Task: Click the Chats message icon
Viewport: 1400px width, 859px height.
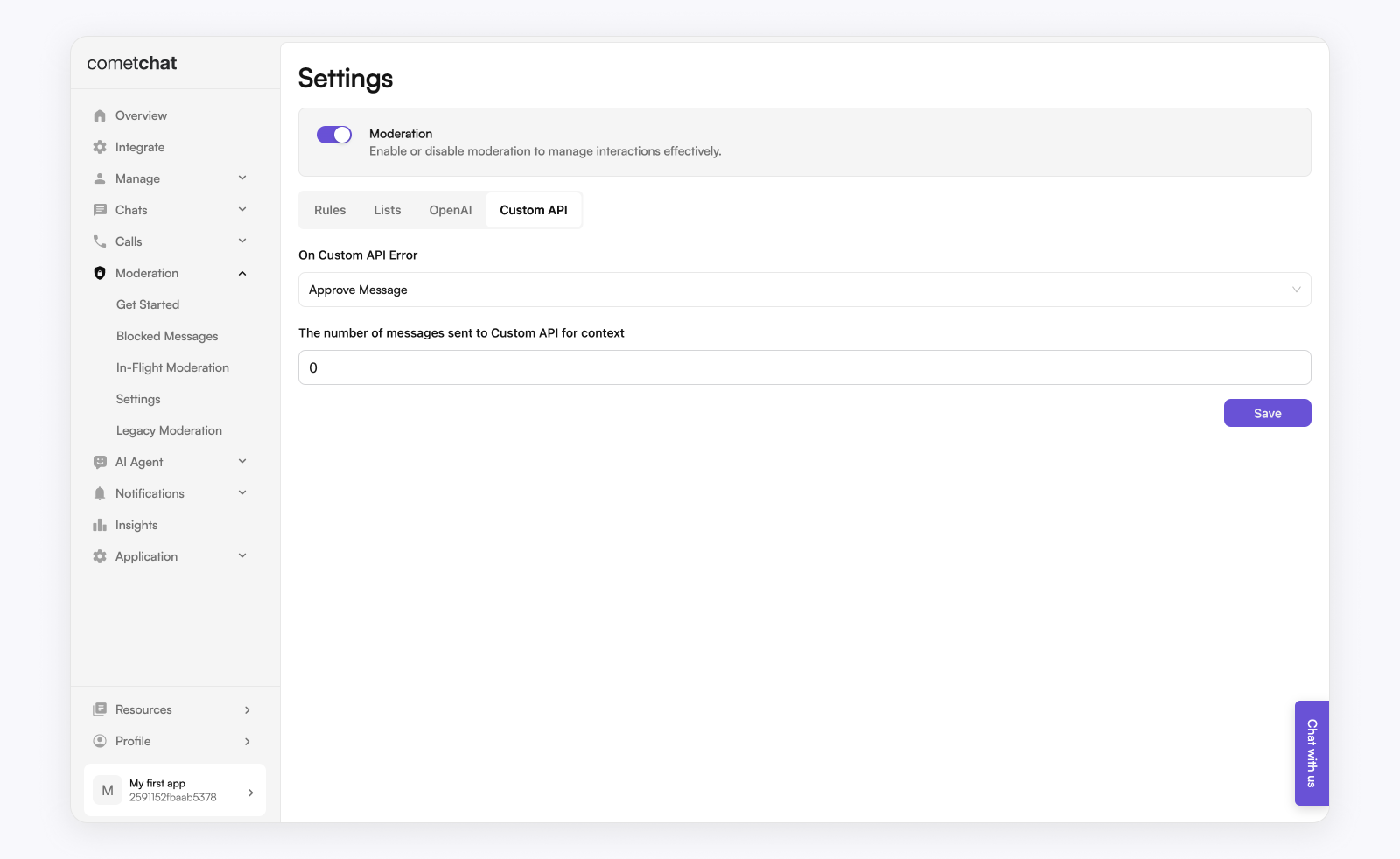Action: (100, 210)
